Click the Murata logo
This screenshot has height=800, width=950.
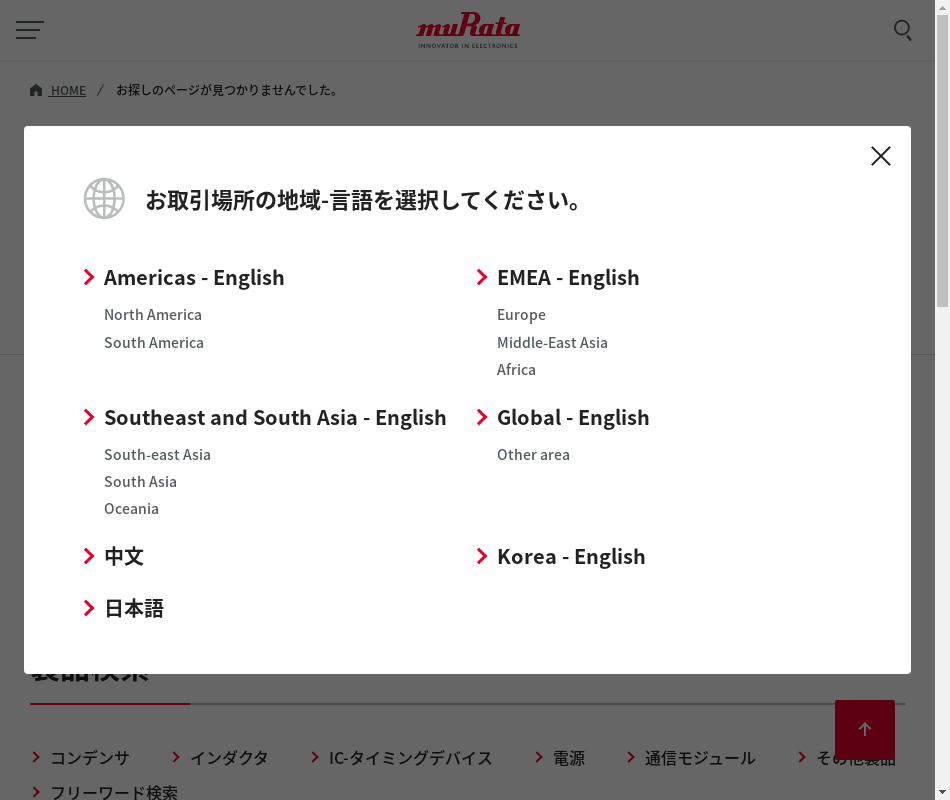tap(468, 31)
